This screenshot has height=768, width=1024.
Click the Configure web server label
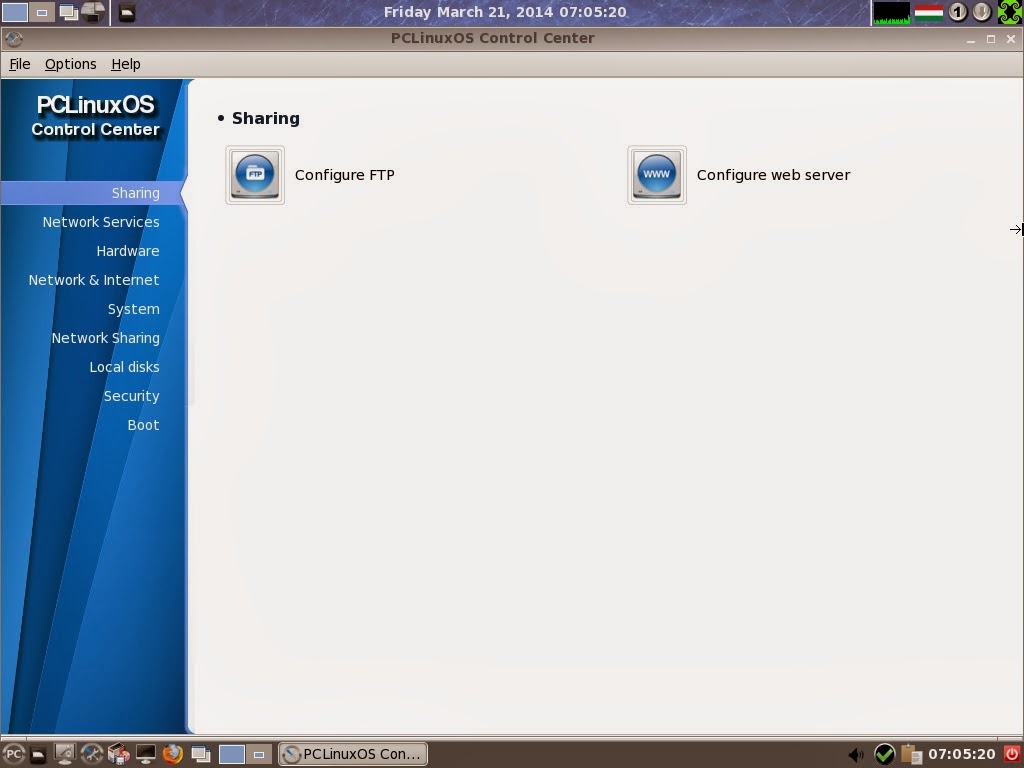pos(773,175)
